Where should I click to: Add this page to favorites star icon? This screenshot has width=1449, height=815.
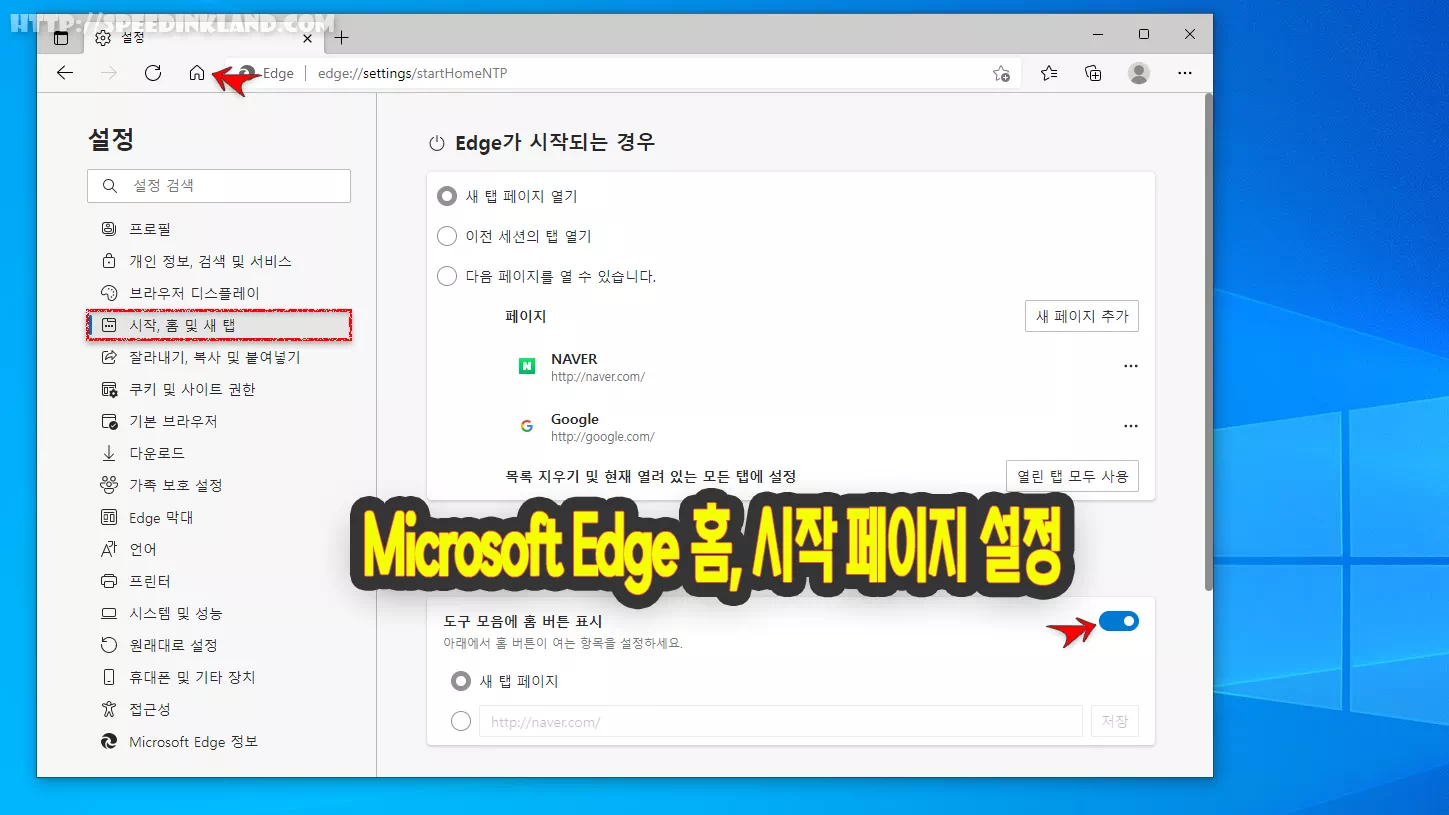pos(1001,73)
